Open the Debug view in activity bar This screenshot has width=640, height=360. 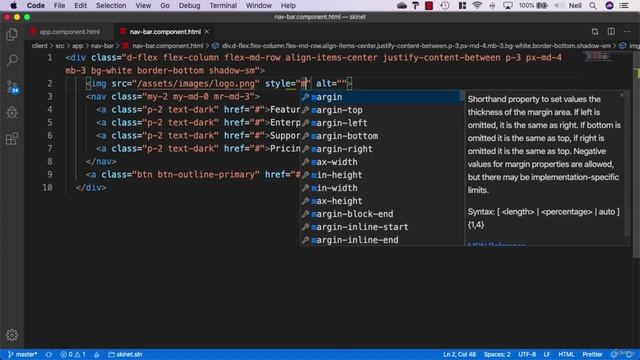coord(12,113)
